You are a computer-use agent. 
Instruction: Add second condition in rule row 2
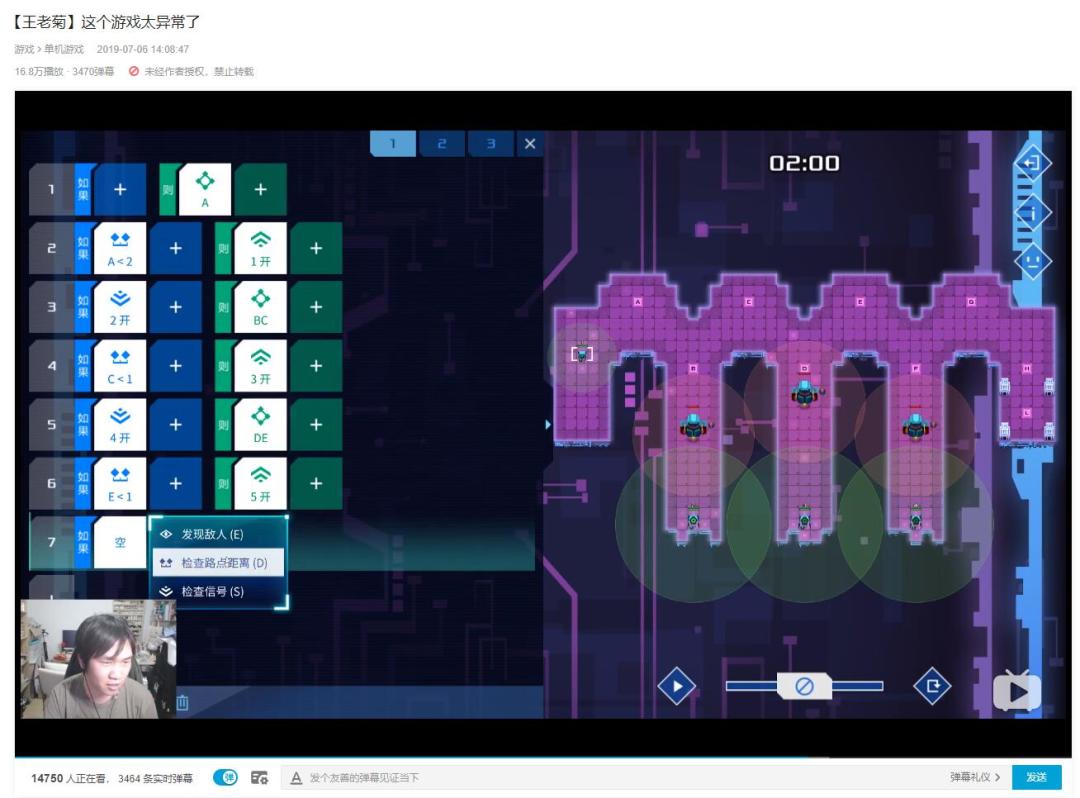tap(176, 248)
